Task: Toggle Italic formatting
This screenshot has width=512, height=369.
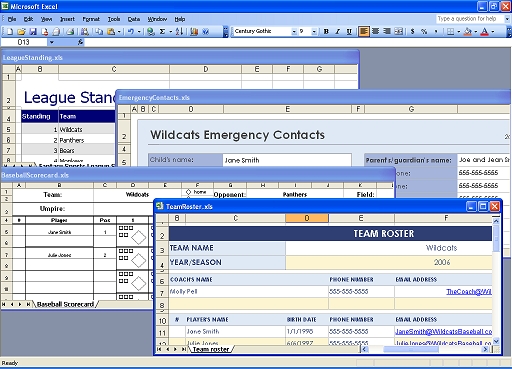Action: pyautogui.click(x=338, y=31)
